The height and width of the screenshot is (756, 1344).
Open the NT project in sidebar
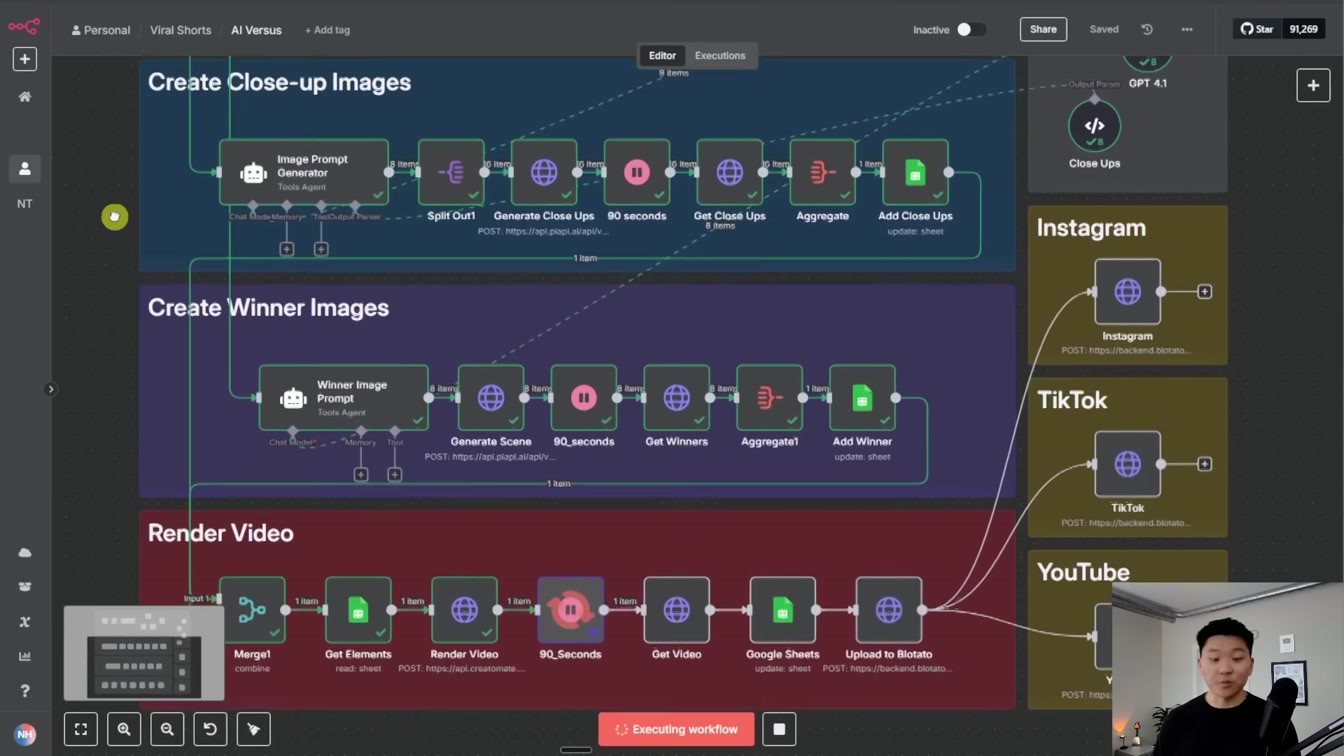[x=25, y=204]
